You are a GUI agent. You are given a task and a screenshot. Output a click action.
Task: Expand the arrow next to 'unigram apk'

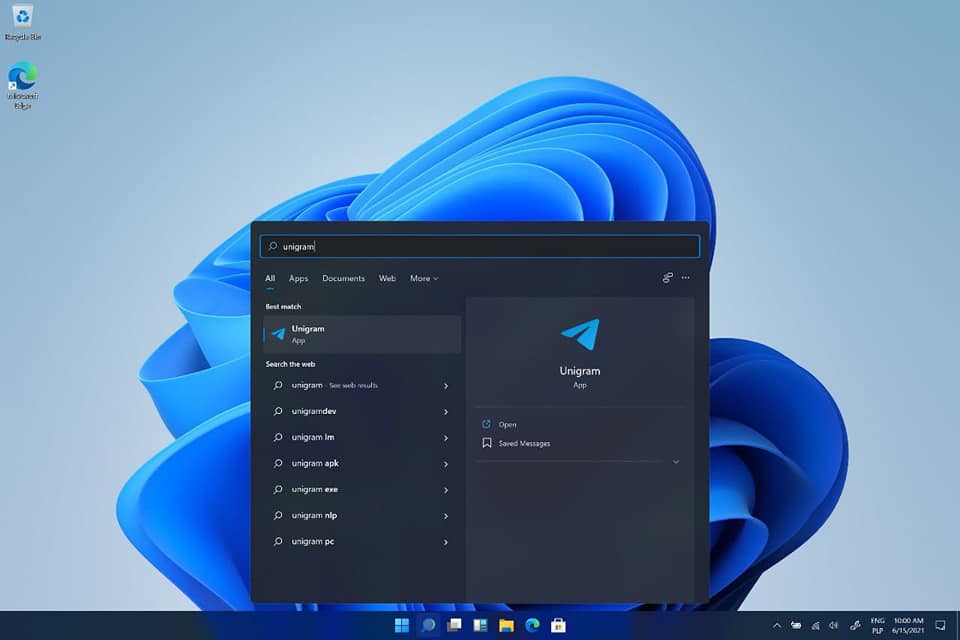coord(446,464)
